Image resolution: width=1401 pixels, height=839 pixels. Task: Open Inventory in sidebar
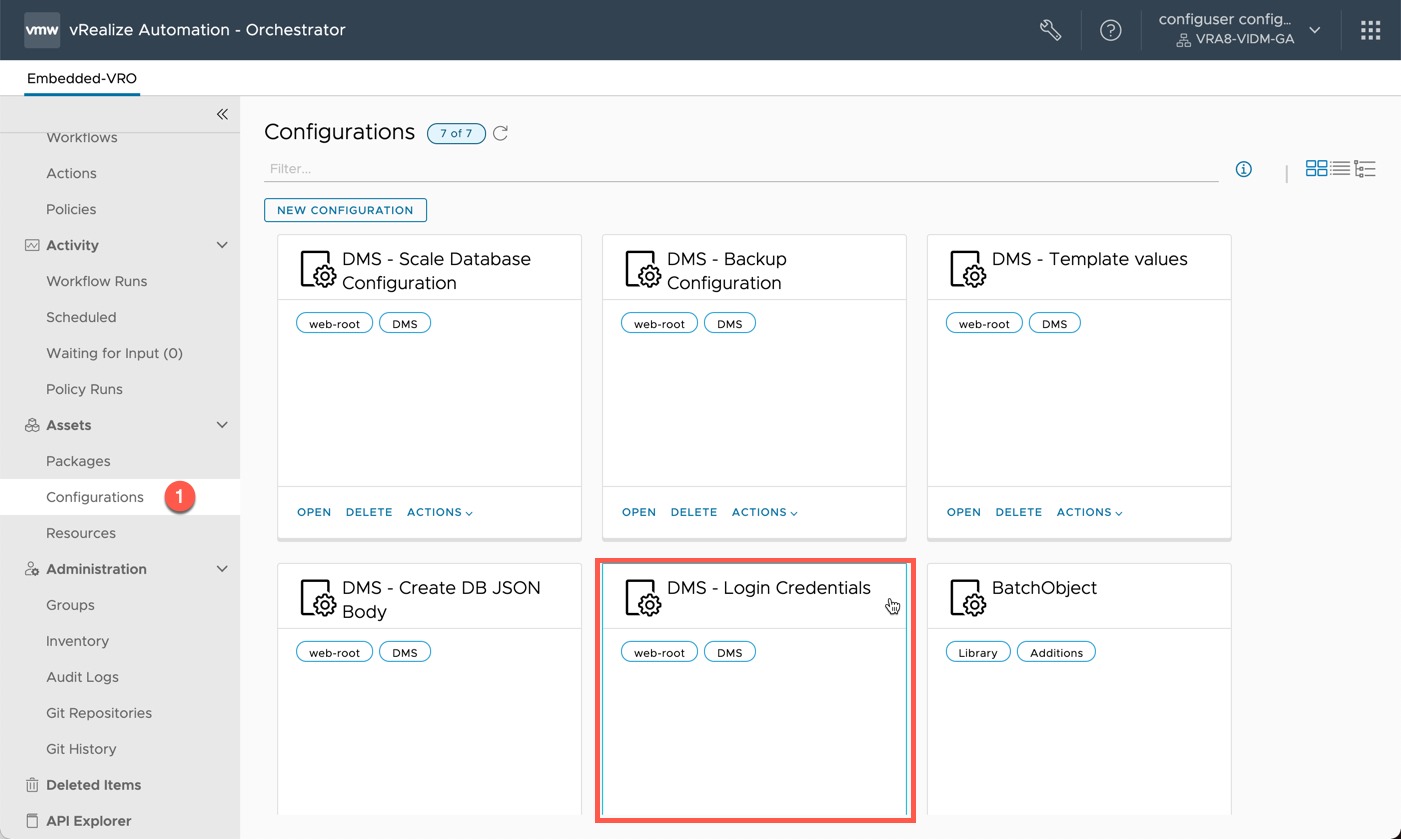77,641
